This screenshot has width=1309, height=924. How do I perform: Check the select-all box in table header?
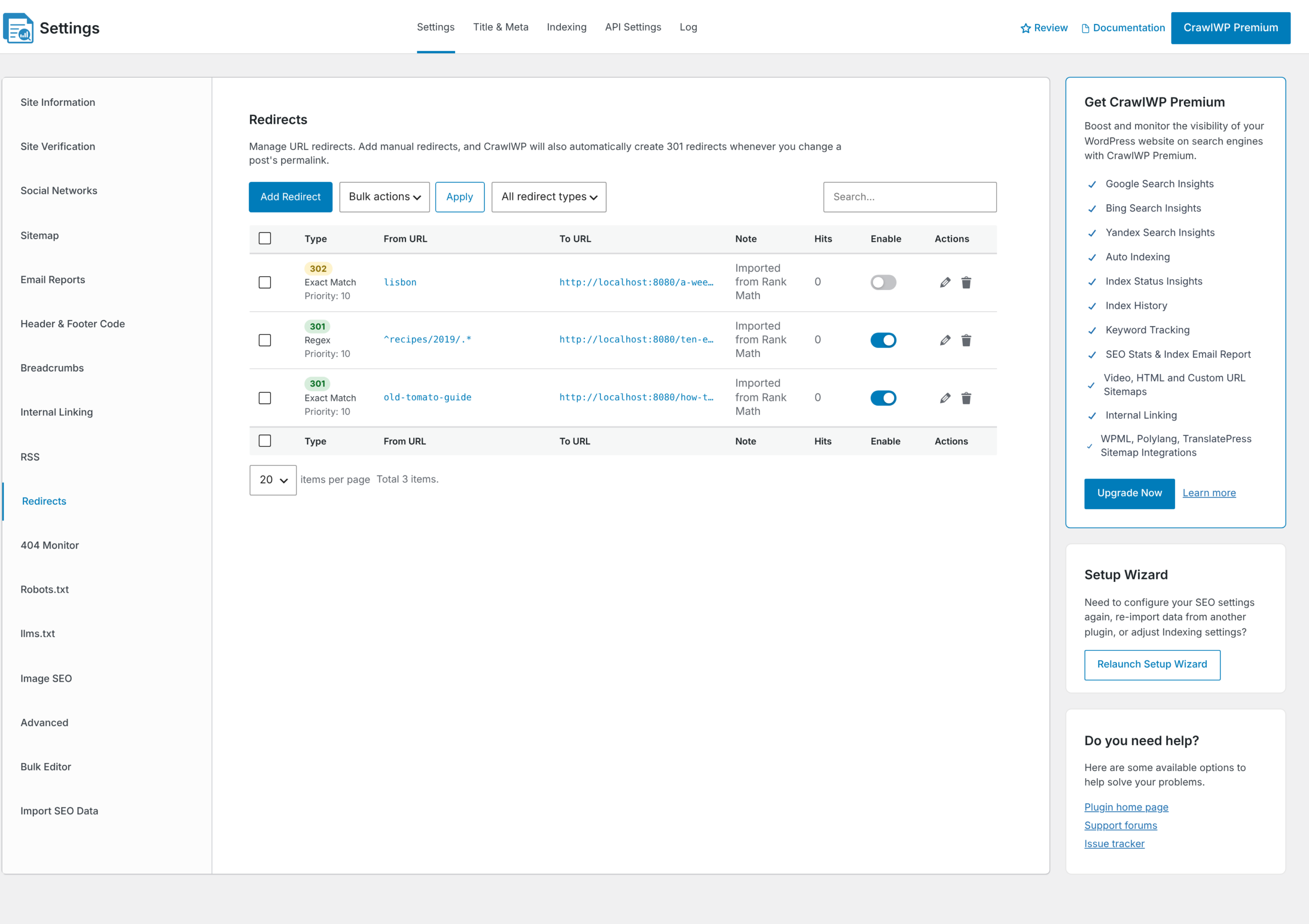tap(264, 238)
